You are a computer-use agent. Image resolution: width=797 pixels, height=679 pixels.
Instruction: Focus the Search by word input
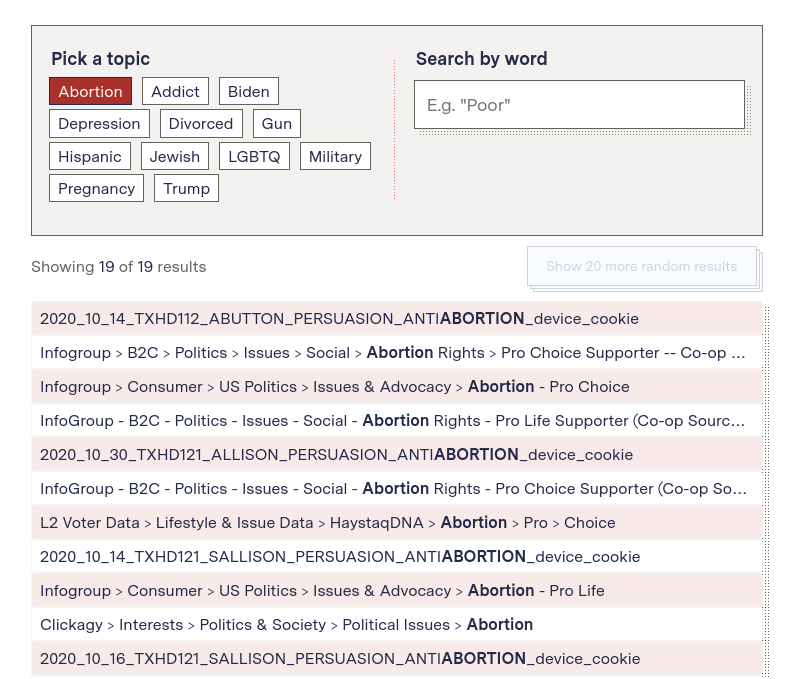click(x=579, y=105)
